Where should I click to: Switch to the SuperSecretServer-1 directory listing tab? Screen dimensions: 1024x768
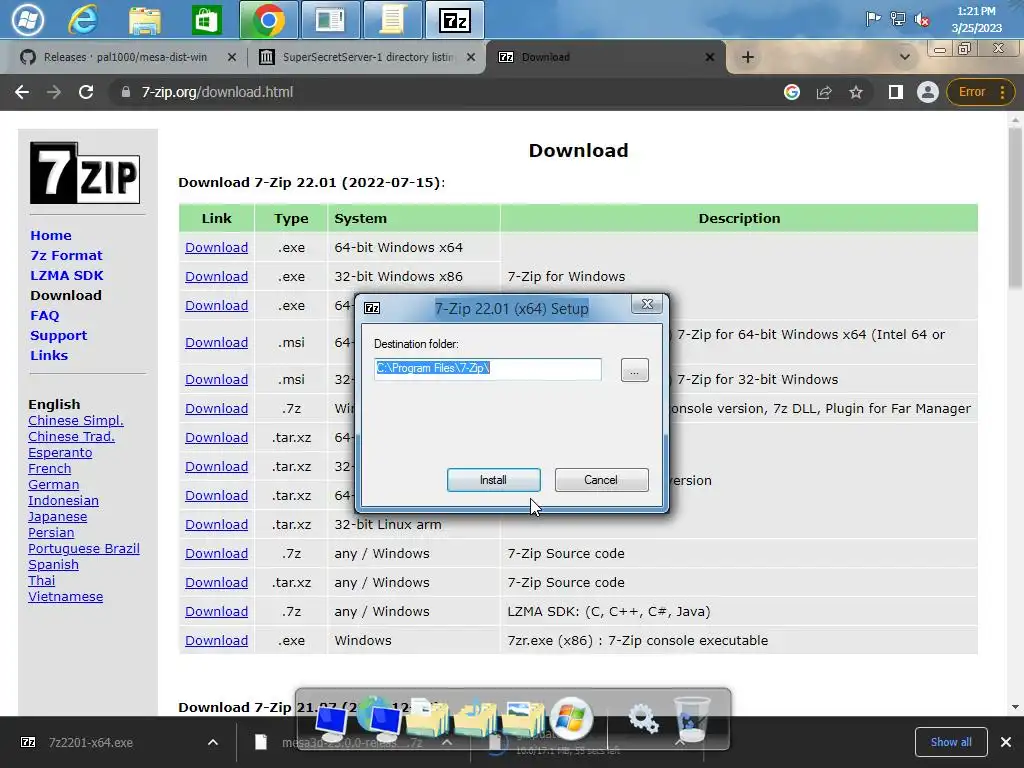coord(366,57)
